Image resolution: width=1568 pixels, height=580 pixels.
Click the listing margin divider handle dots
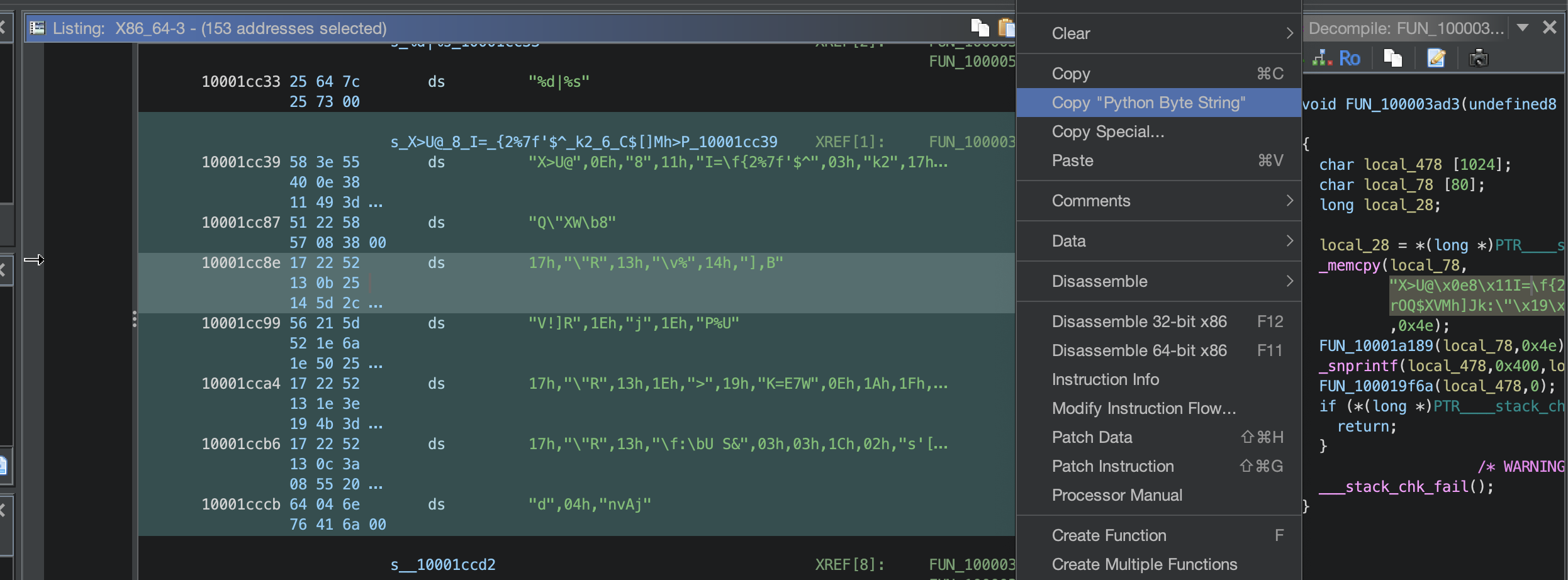[x=134, y=320]
